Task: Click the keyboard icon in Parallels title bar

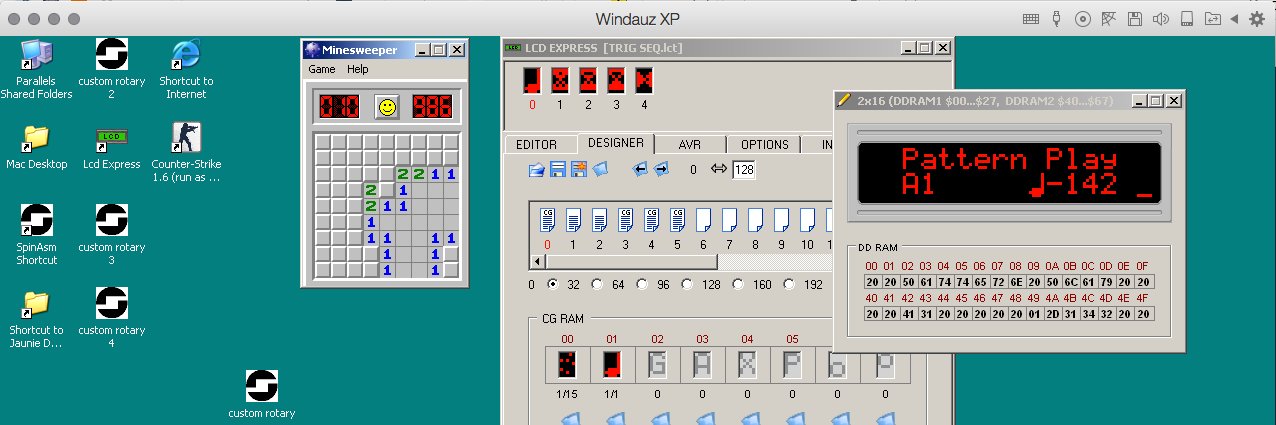Action: (x=1031, y=19)
